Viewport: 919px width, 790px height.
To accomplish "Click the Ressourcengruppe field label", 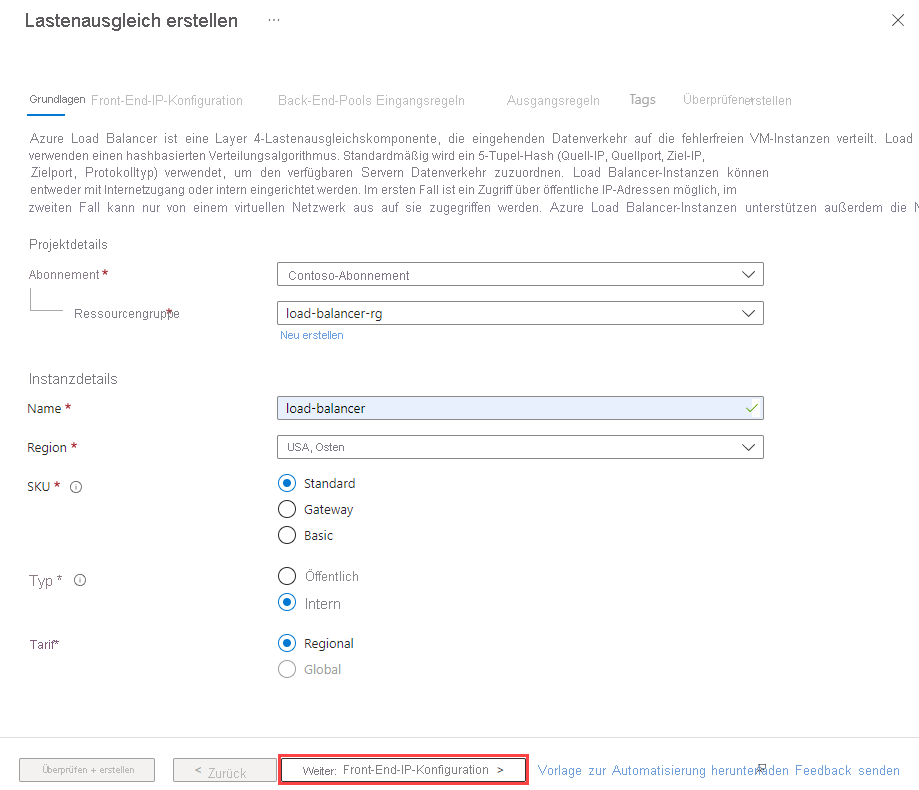I will click(x=127, y=314).
